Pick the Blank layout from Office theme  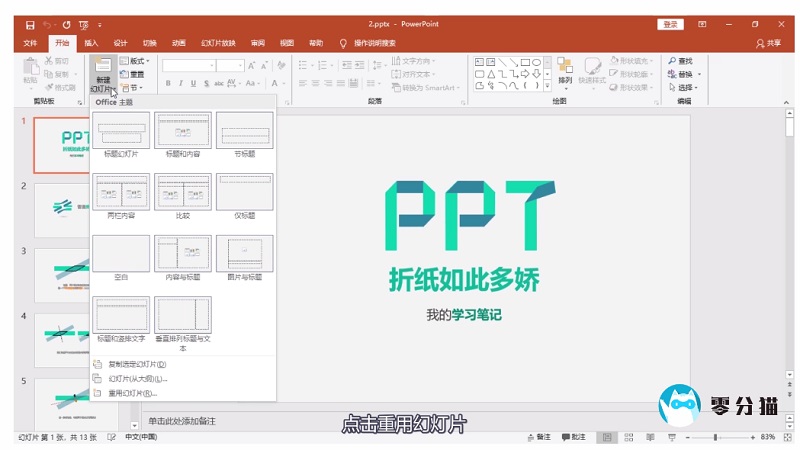120,254
